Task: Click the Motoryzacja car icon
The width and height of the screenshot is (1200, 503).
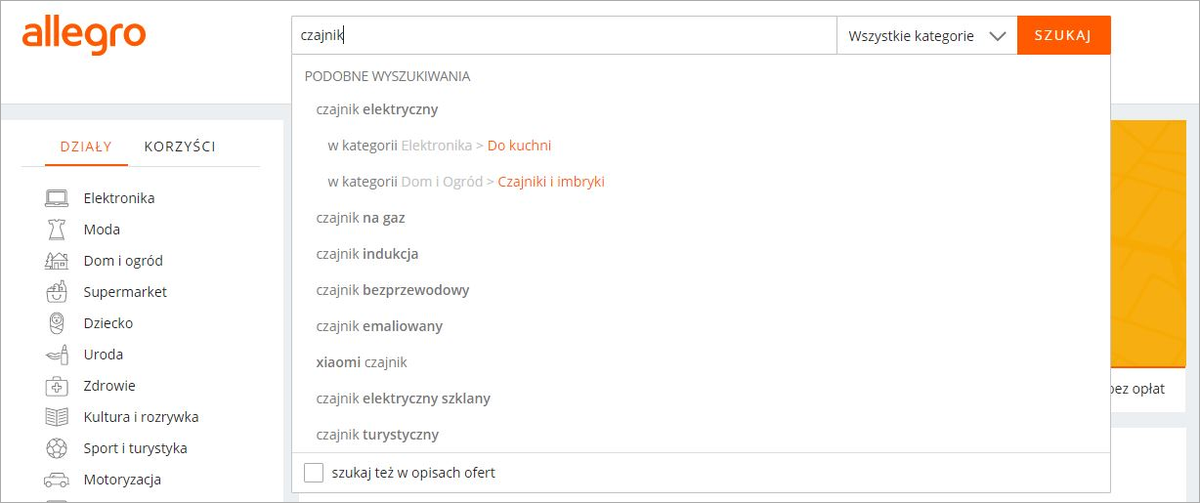Action: 56,479
